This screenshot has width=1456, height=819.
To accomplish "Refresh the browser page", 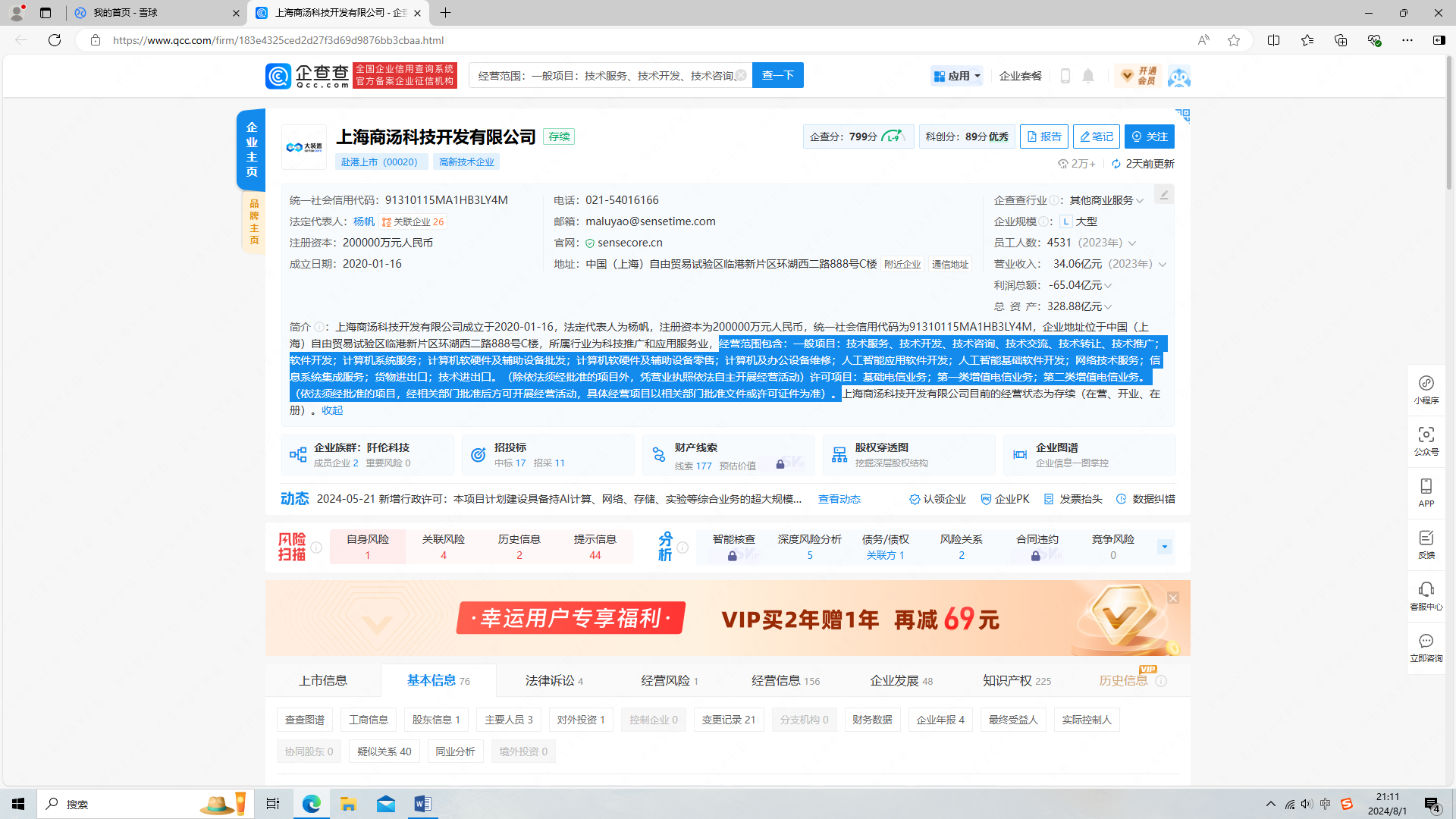I will point(55,40).
